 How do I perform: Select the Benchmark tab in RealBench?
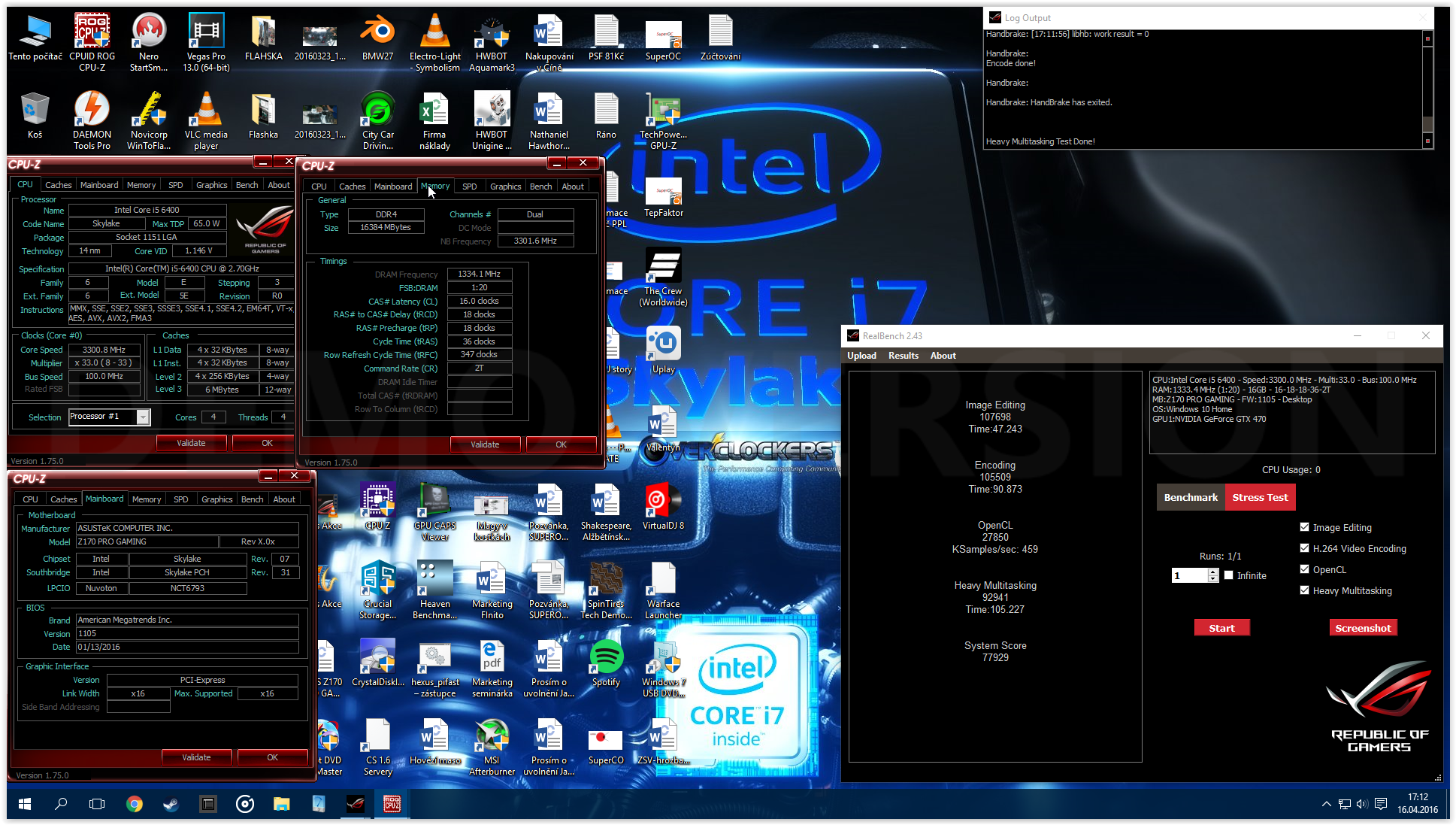coord(1191,497)
